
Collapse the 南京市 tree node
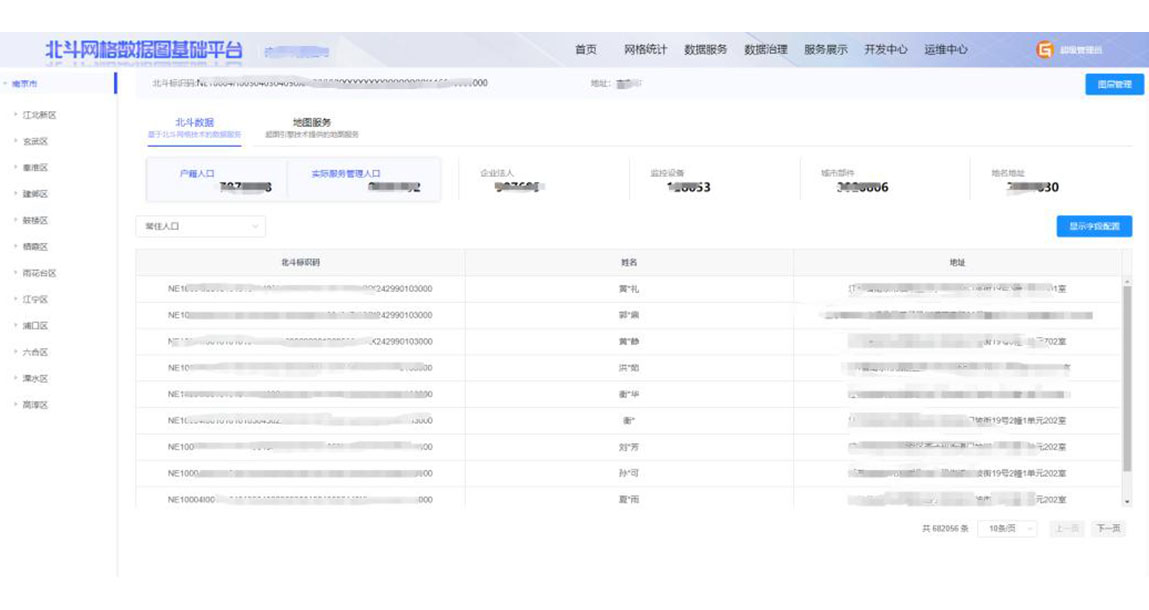pyautogui.click(x=5, y=84)
